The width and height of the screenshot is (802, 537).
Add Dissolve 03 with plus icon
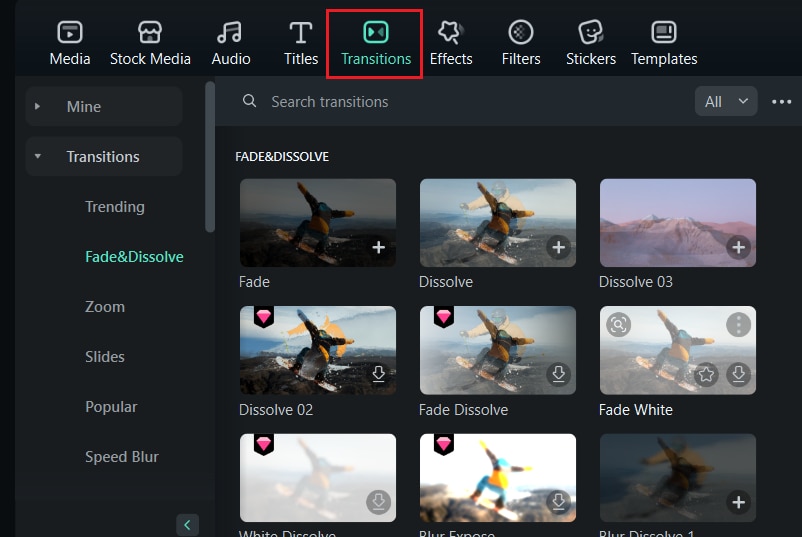[x=739, y=248]
